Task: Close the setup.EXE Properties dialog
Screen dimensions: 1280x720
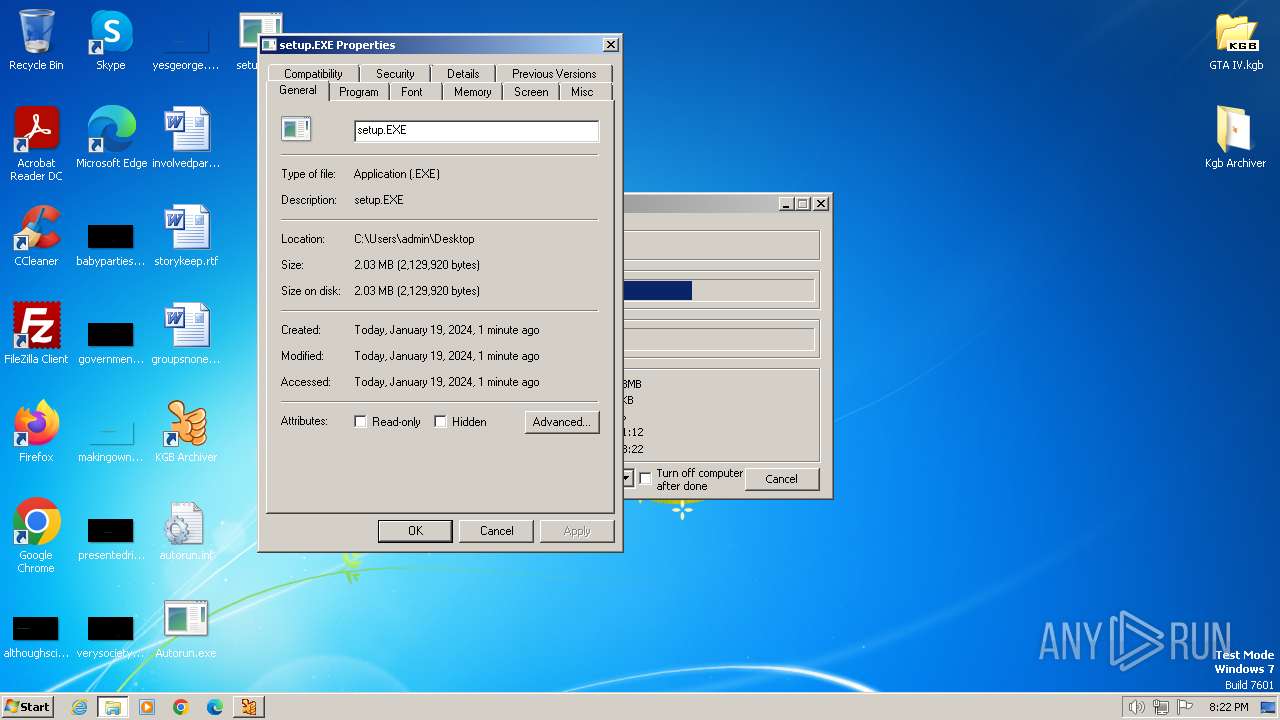Action: point(610,45)
